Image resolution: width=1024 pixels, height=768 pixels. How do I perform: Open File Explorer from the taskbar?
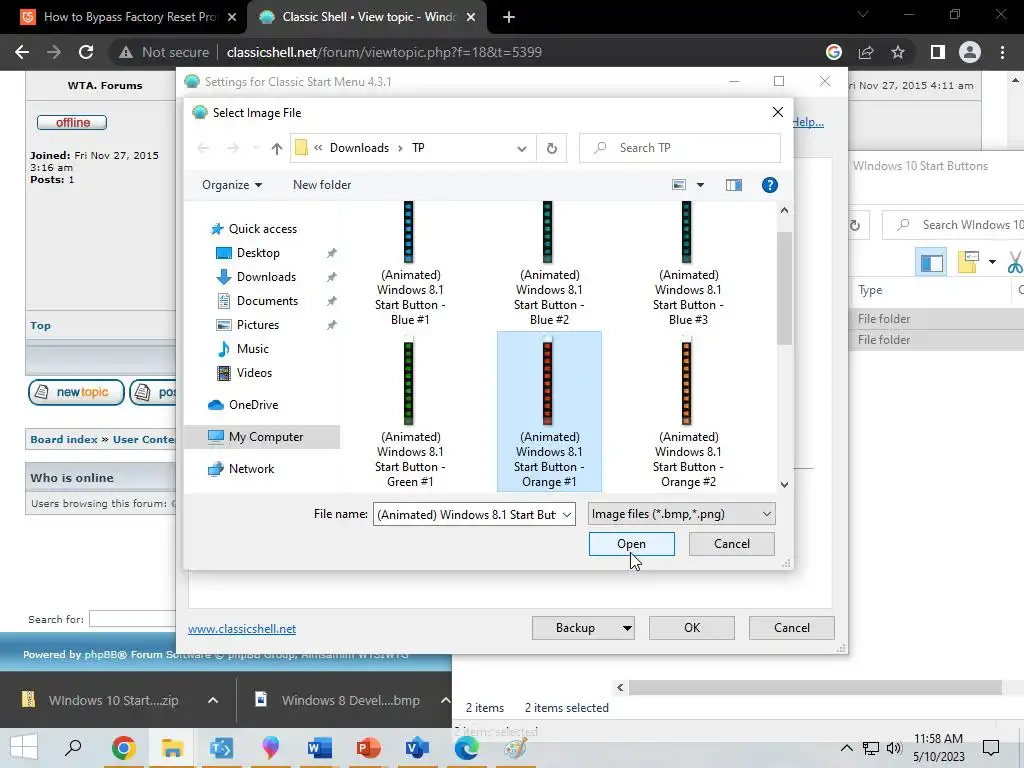point(172,747)
